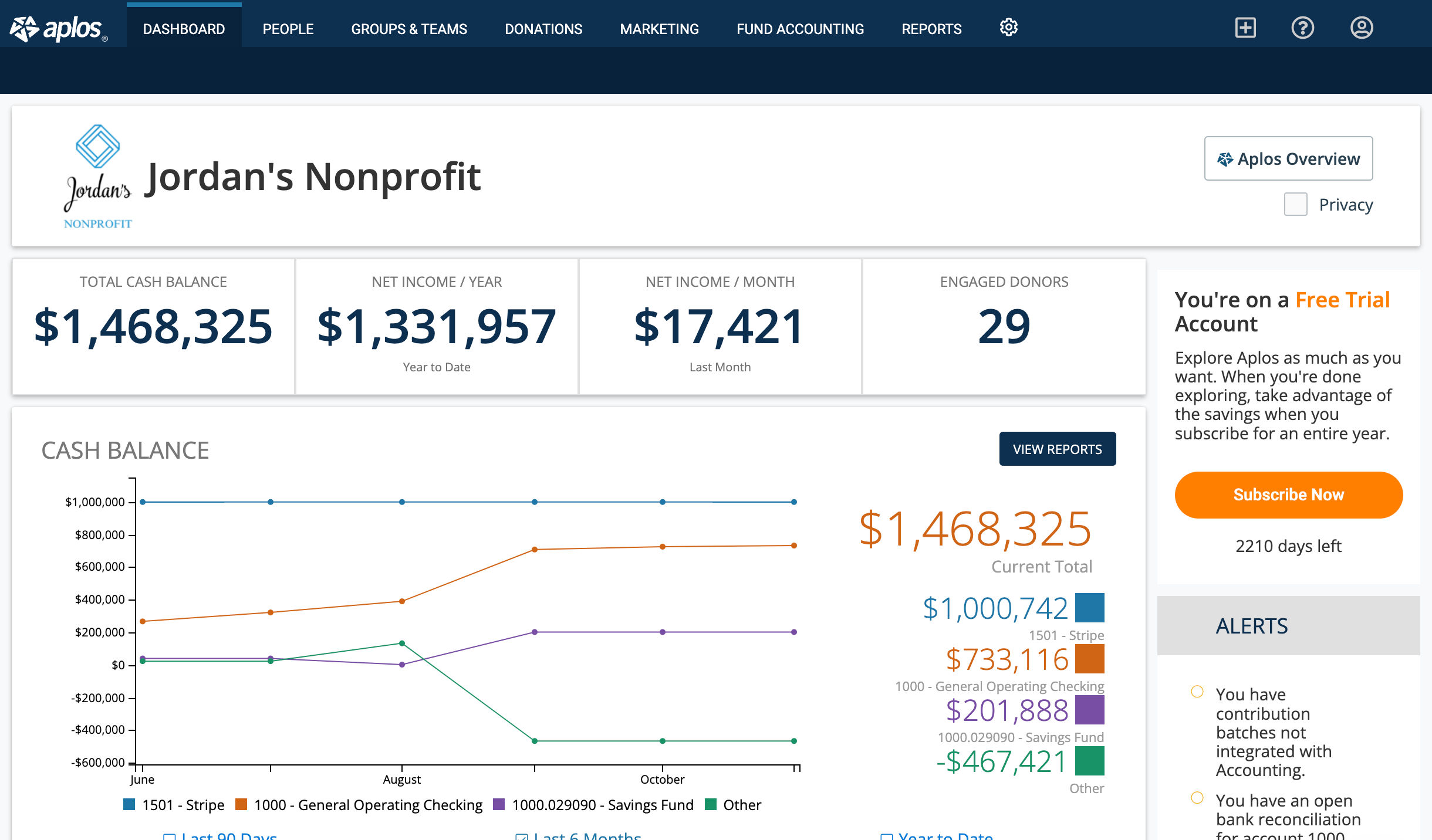The width and height of the screenshot is (1432, 840).
Task: Click the first alert circle icon
Action: (x=1197, y=692)
